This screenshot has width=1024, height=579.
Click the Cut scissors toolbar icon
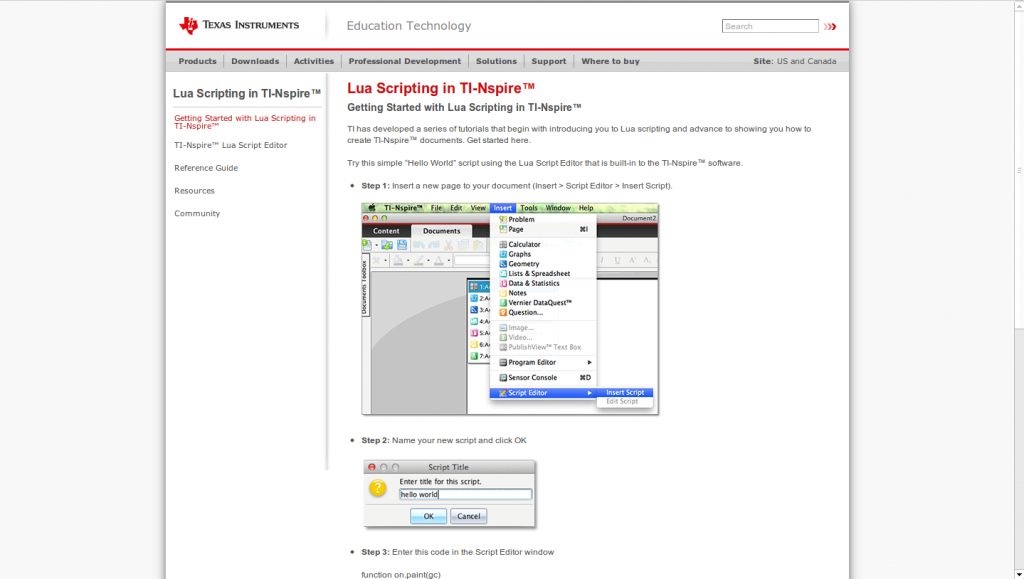coord(449,245)
